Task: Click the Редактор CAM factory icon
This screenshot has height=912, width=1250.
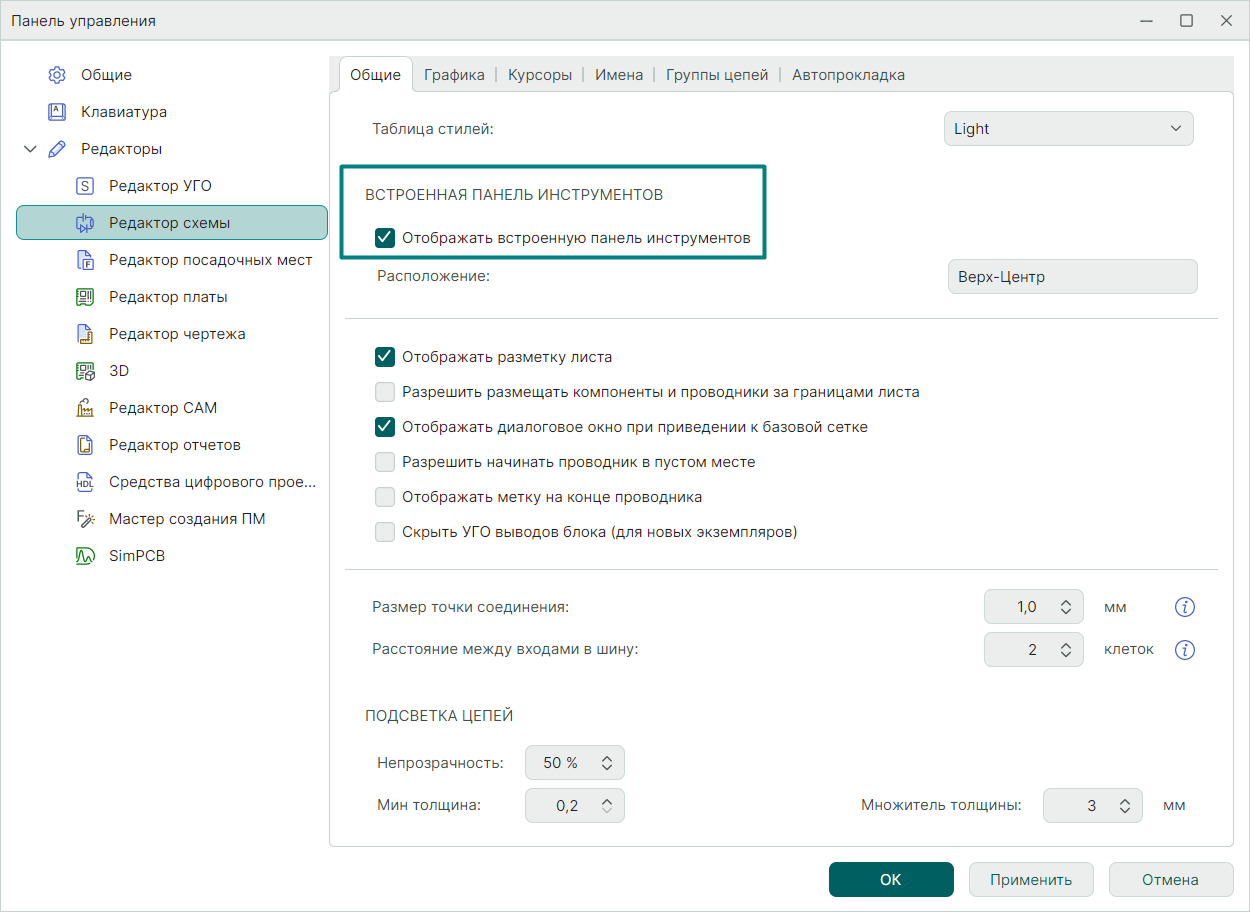Action: point(85,408)
